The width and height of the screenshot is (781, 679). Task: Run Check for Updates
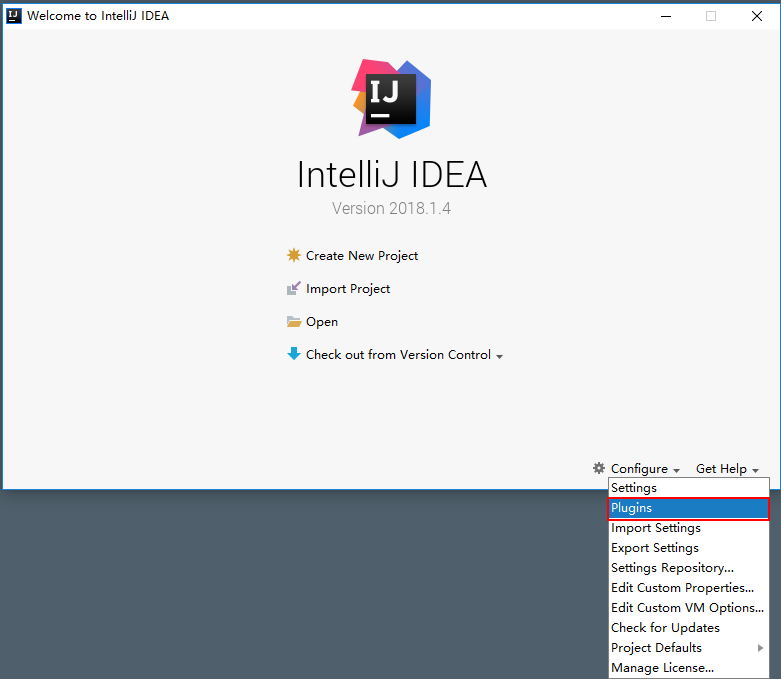point(689,628)
